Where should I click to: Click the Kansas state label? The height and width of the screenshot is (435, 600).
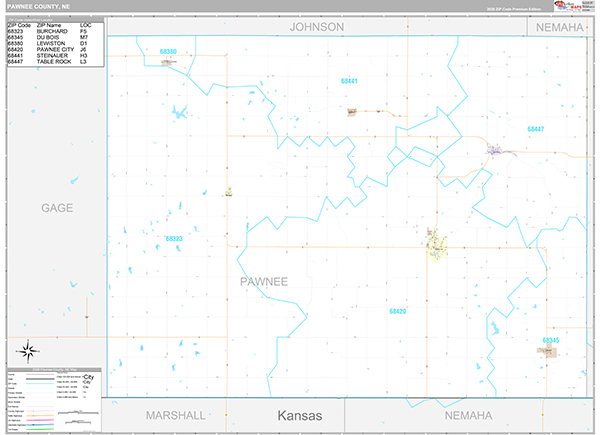coord(300,415)
